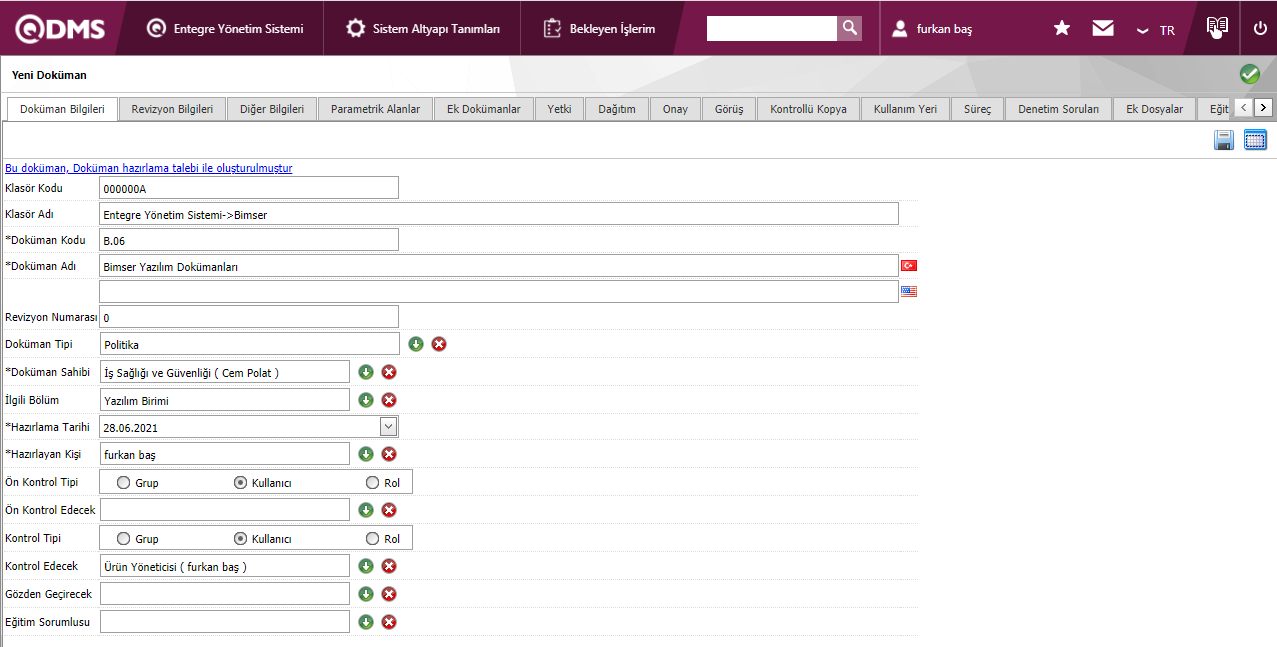Switch to the Revizyon Bilgileri tab

tap(172, 109)
